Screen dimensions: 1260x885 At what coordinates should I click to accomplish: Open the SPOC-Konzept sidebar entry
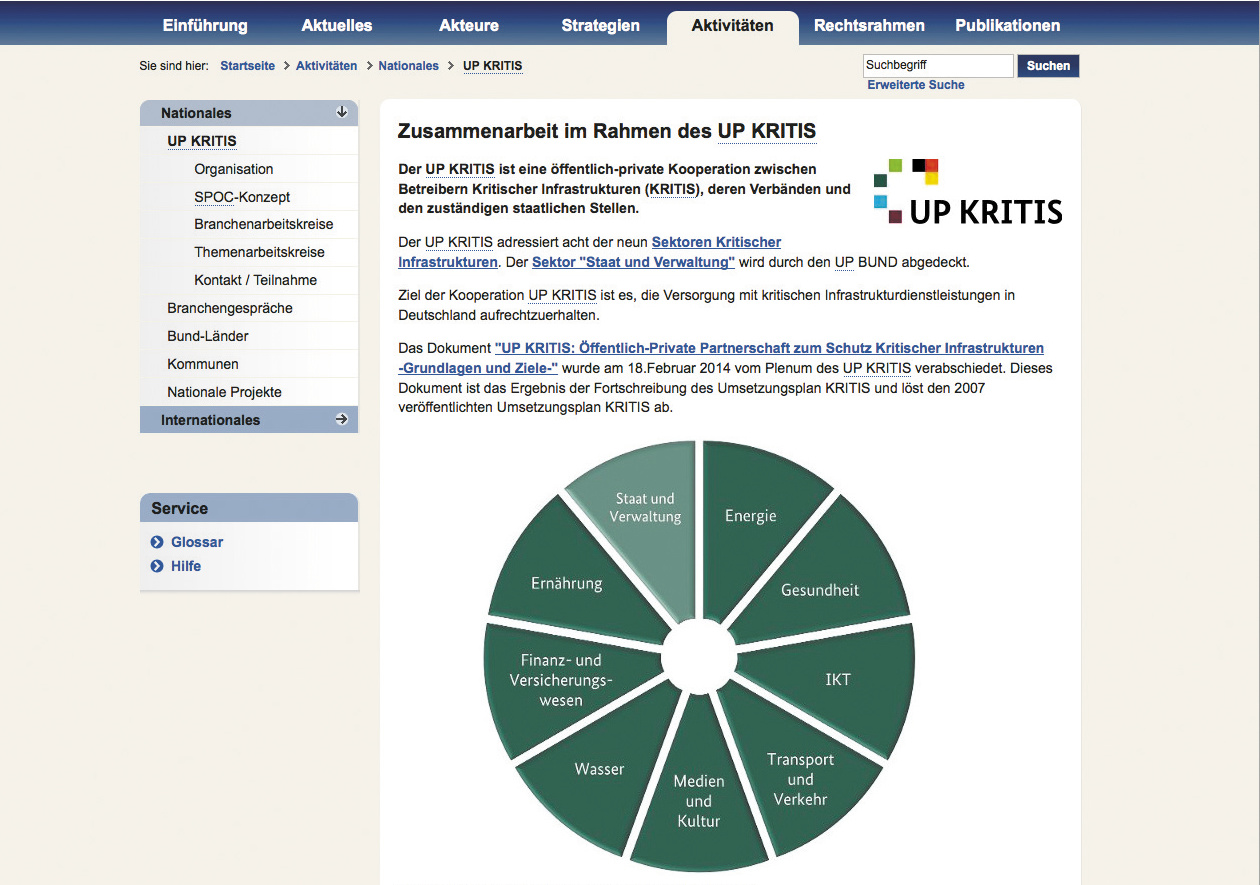tap(242, 197)
